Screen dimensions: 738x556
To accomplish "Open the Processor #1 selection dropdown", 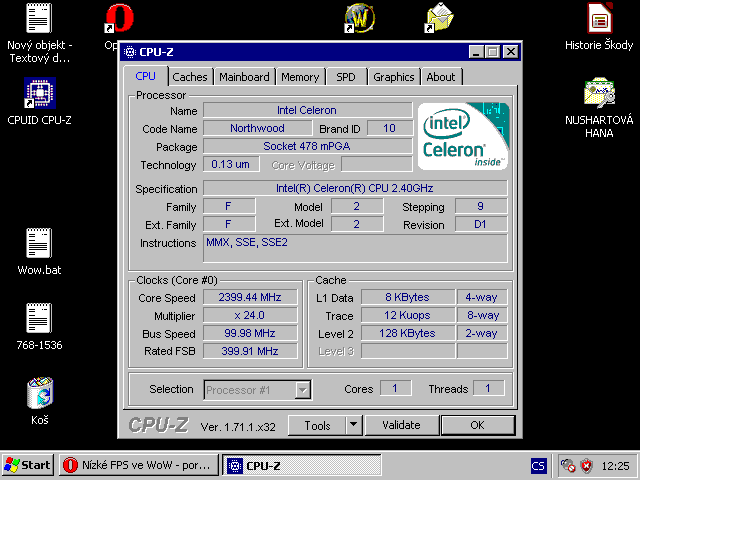I will pos(258,390).
